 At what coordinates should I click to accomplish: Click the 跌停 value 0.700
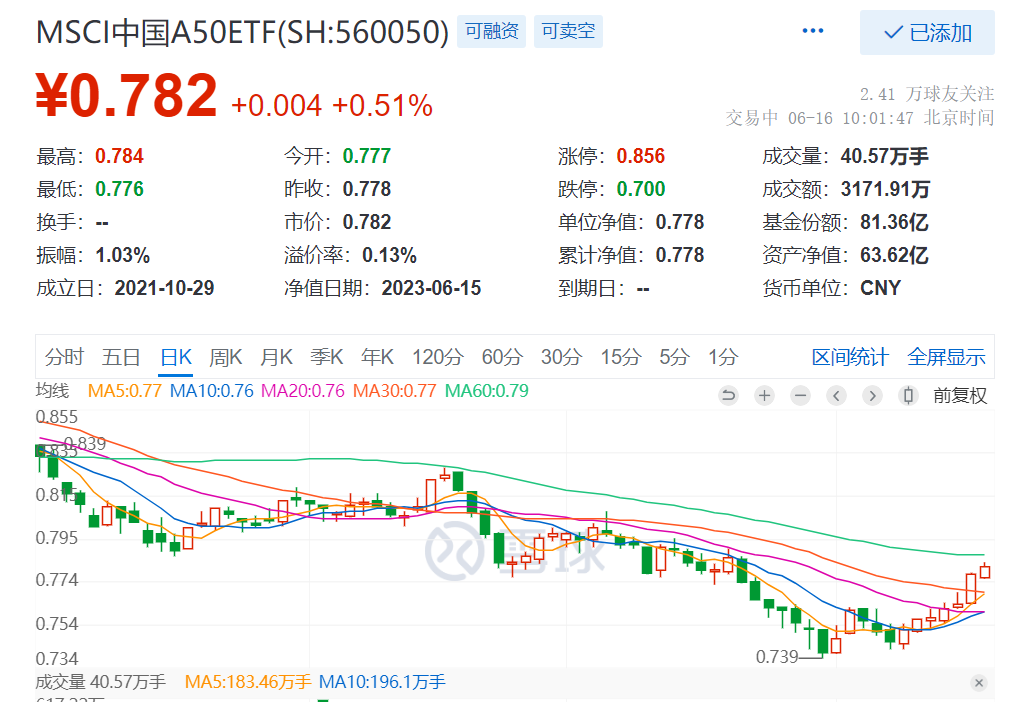(641, 189)
